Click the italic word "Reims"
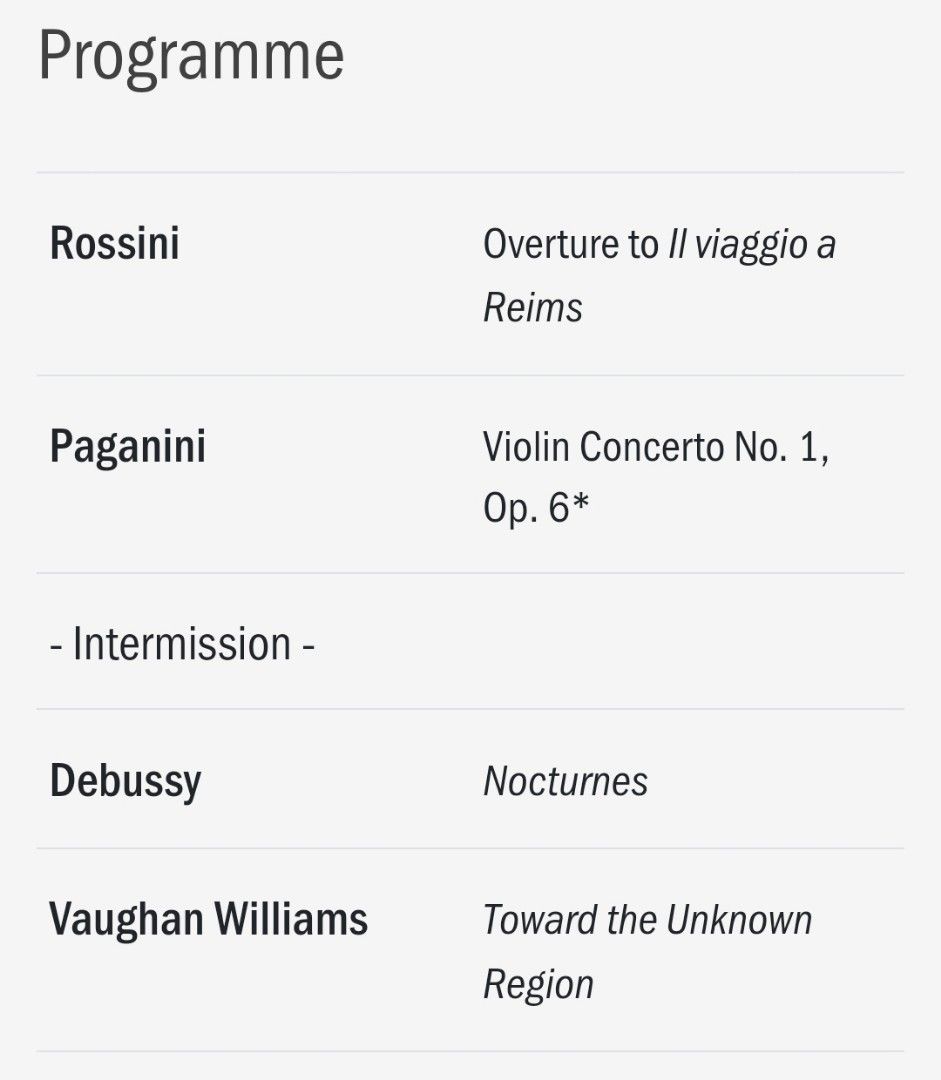941x1080 pixels. point(532,308)
